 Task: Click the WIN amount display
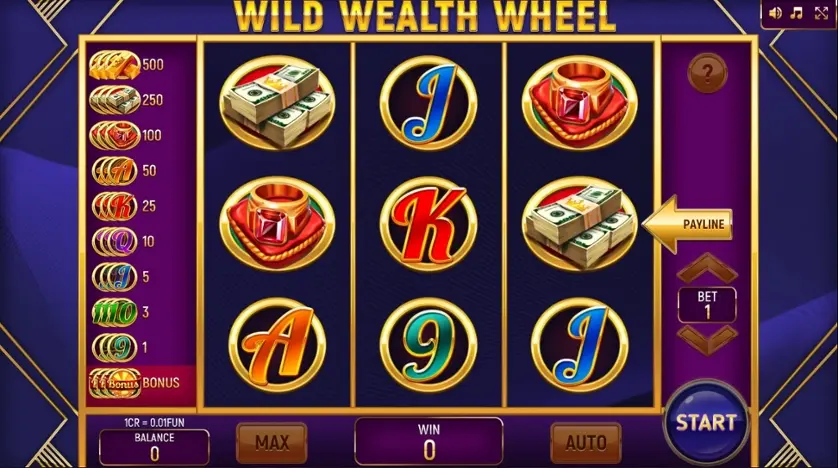(x=429, y=441)
